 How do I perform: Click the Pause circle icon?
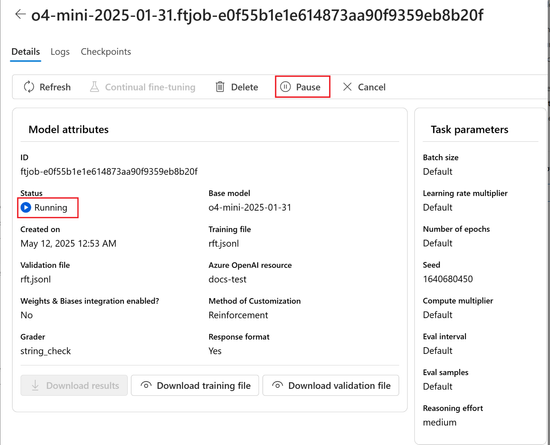[x=286, y=87]
